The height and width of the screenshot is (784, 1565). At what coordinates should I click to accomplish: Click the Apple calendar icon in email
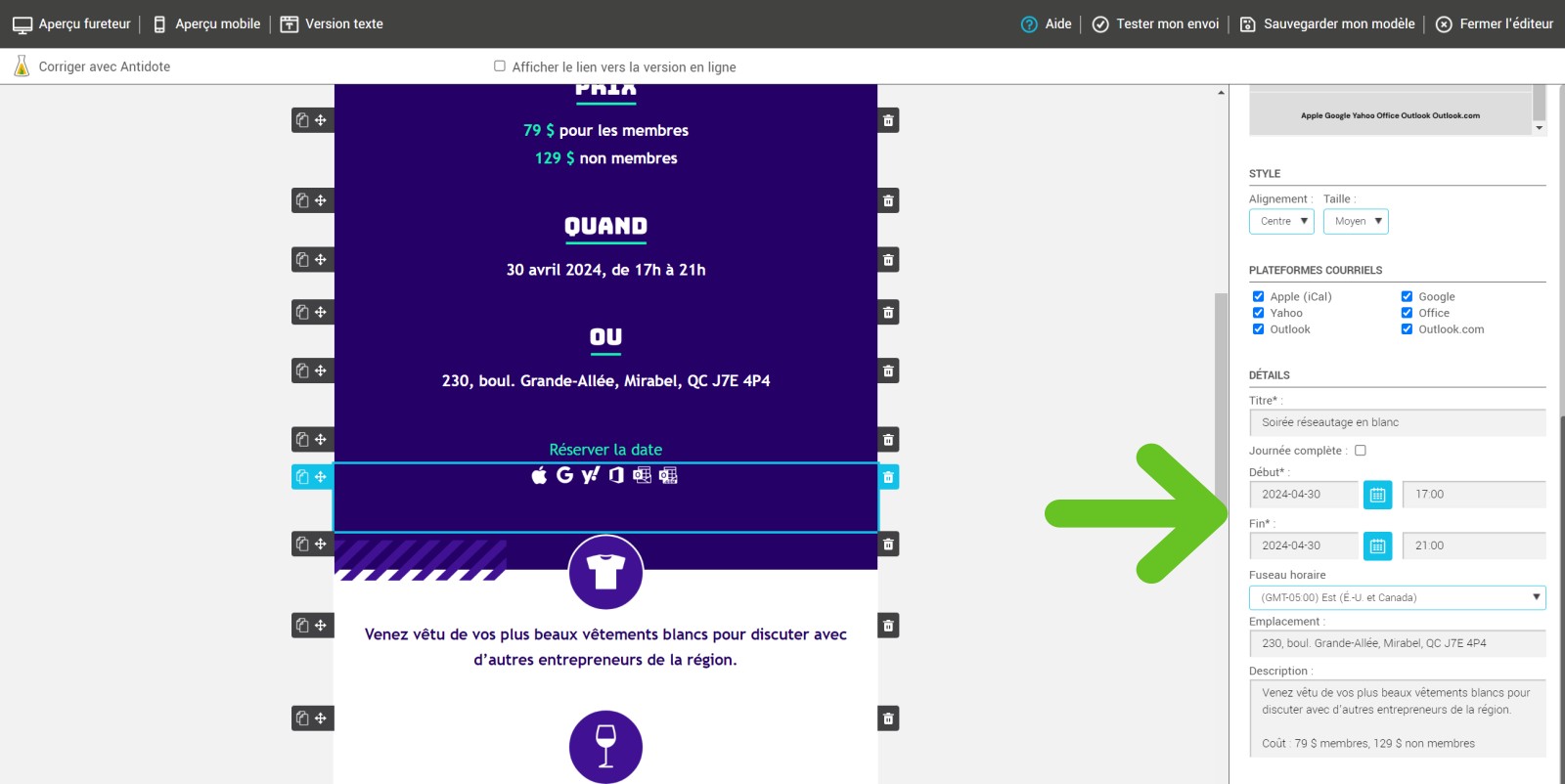[539, 475]
